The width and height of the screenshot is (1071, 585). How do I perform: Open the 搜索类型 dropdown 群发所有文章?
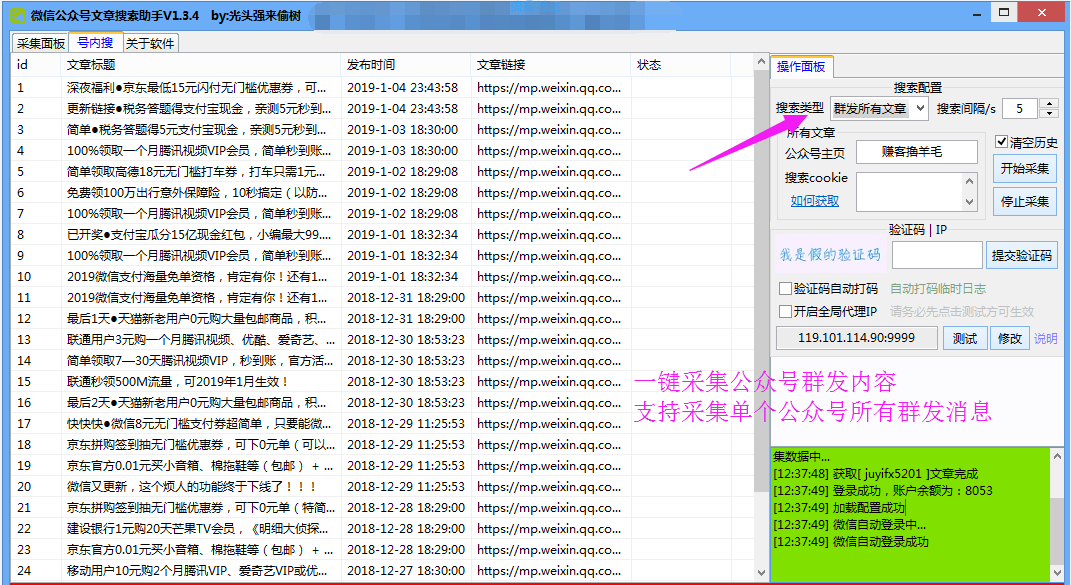coord(880,108)
